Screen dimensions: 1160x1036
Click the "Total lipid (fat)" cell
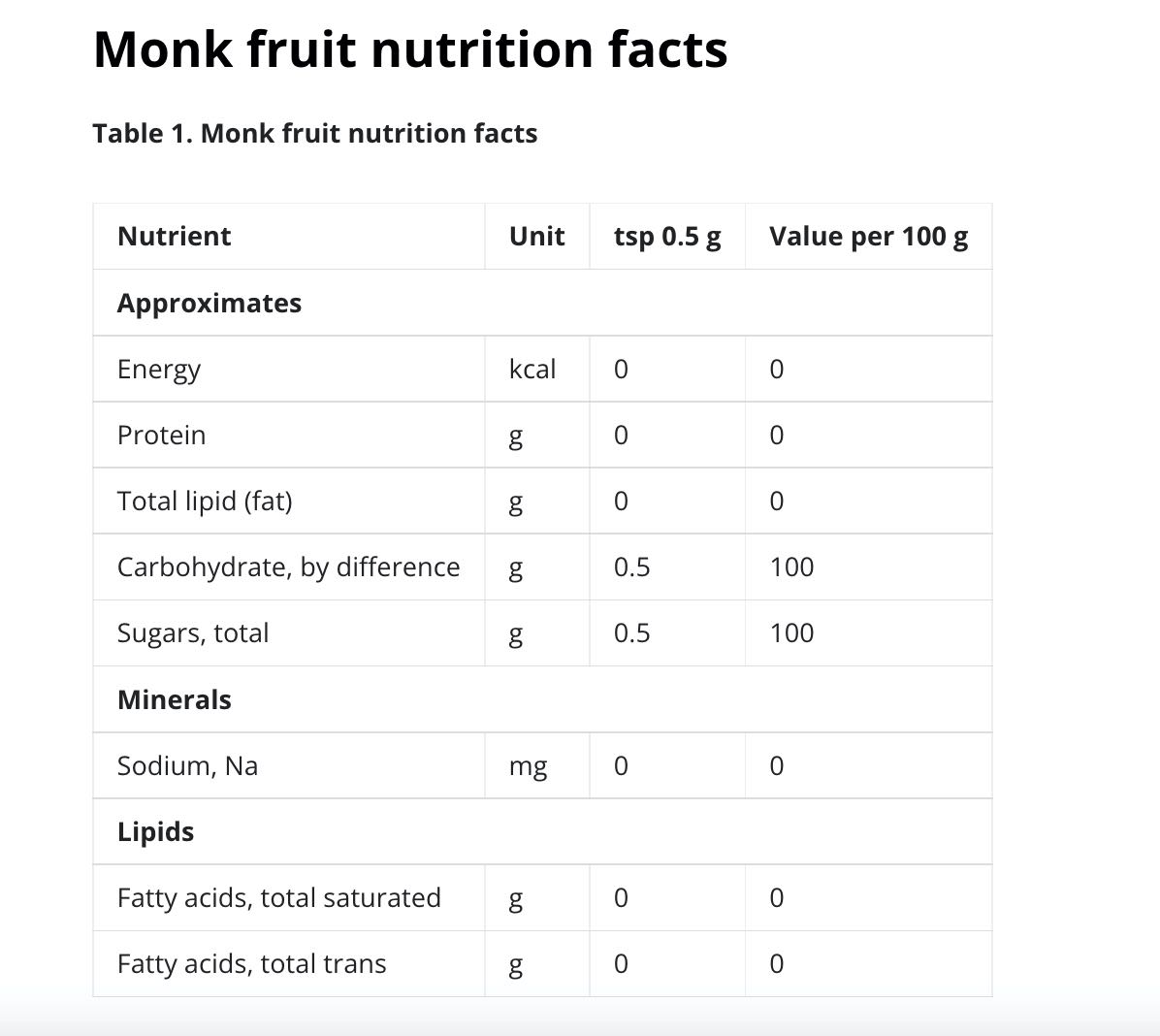click(205, 502)
